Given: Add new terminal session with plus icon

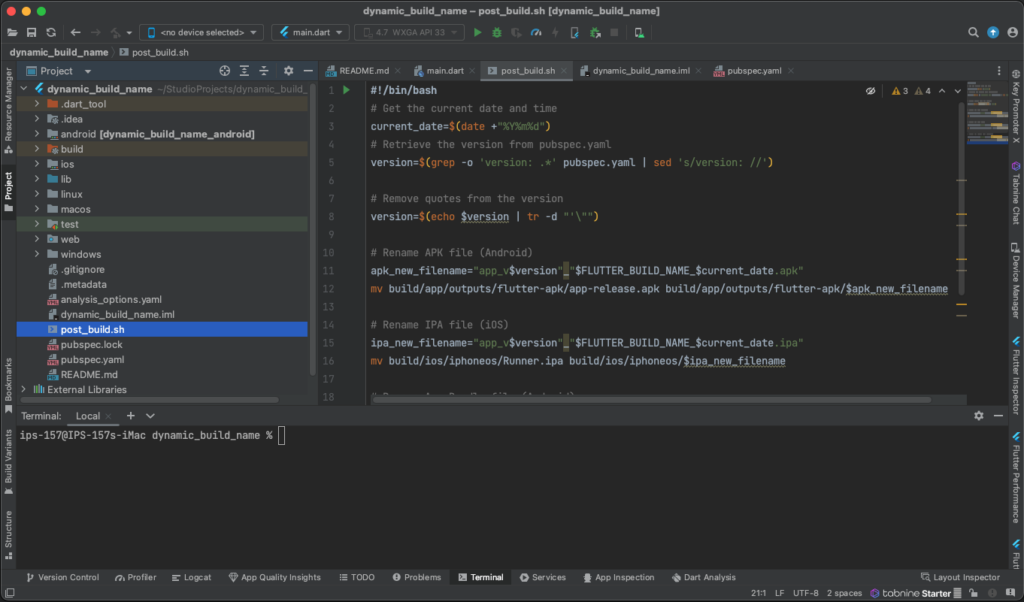Looking at the screenshot, I should [x=130, y=416].
